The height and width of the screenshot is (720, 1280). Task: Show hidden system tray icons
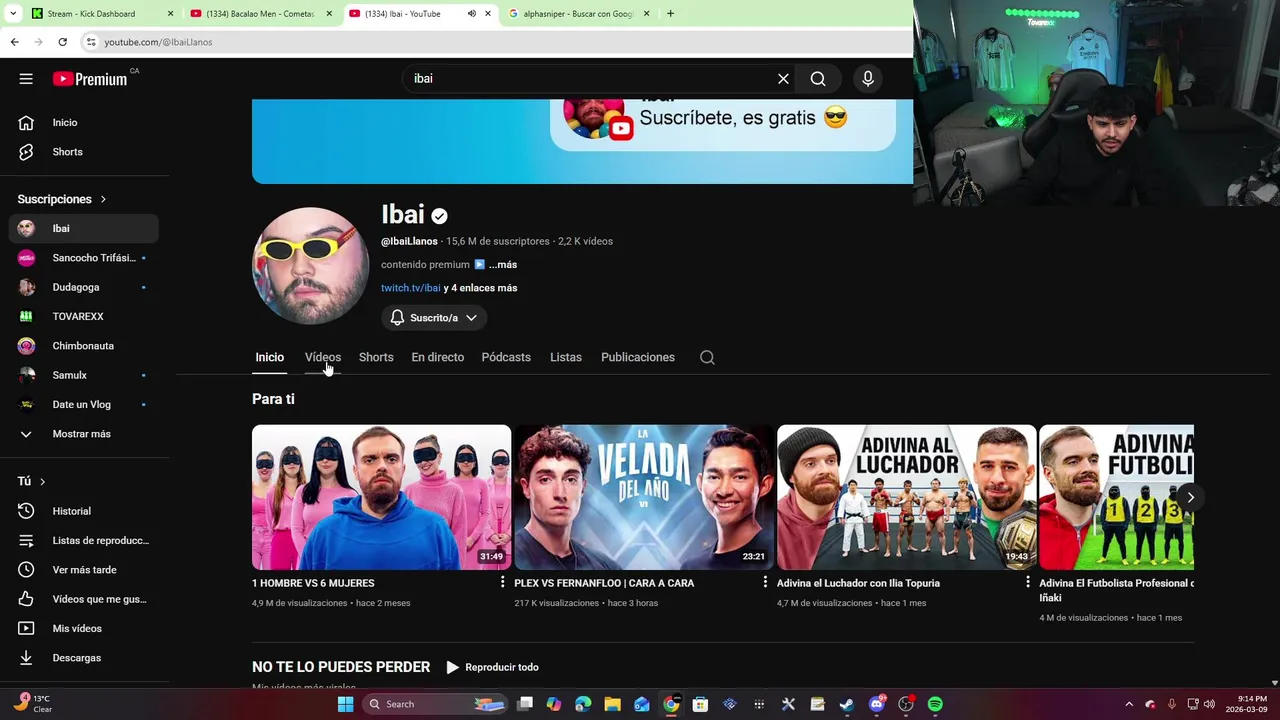pyautogui.click(x=1129, y=704)
